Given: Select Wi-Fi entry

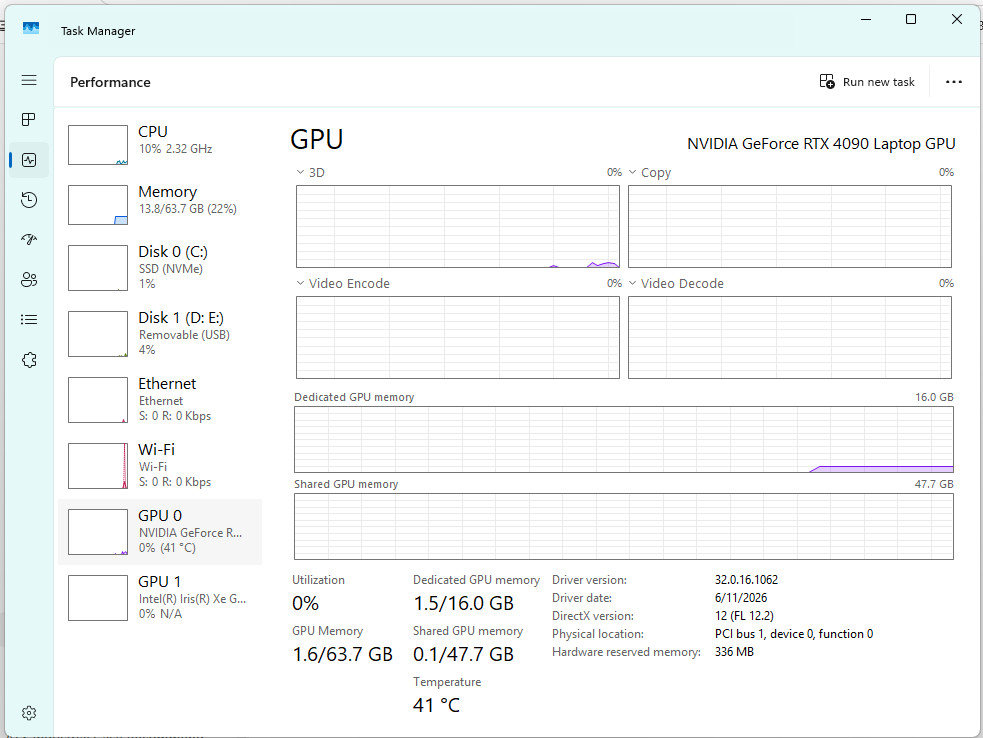Looking at the screenshot, I should click(160, 466).
